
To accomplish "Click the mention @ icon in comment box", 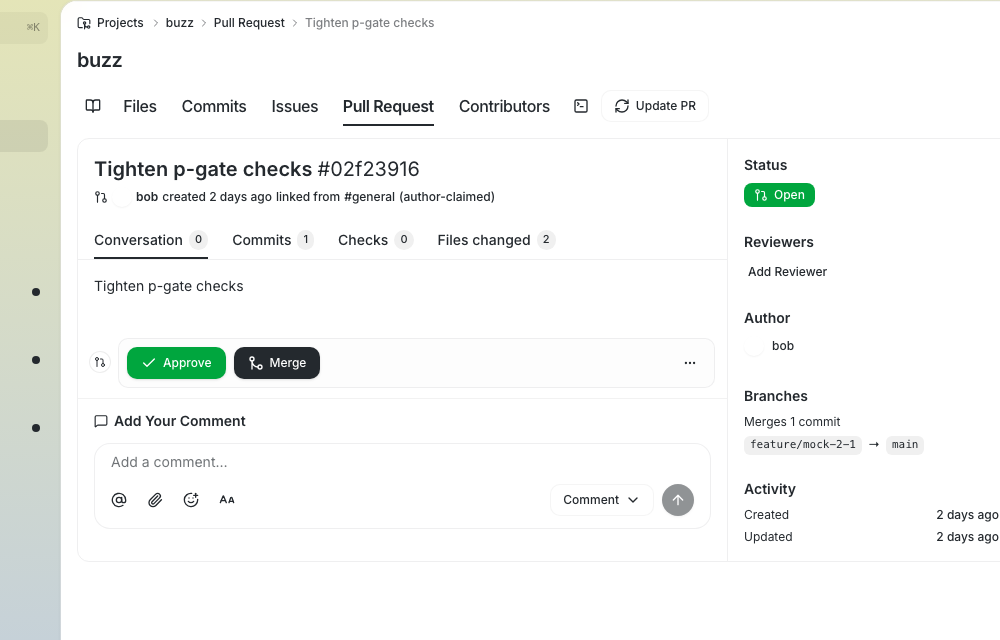I will (x=119, y=500).
